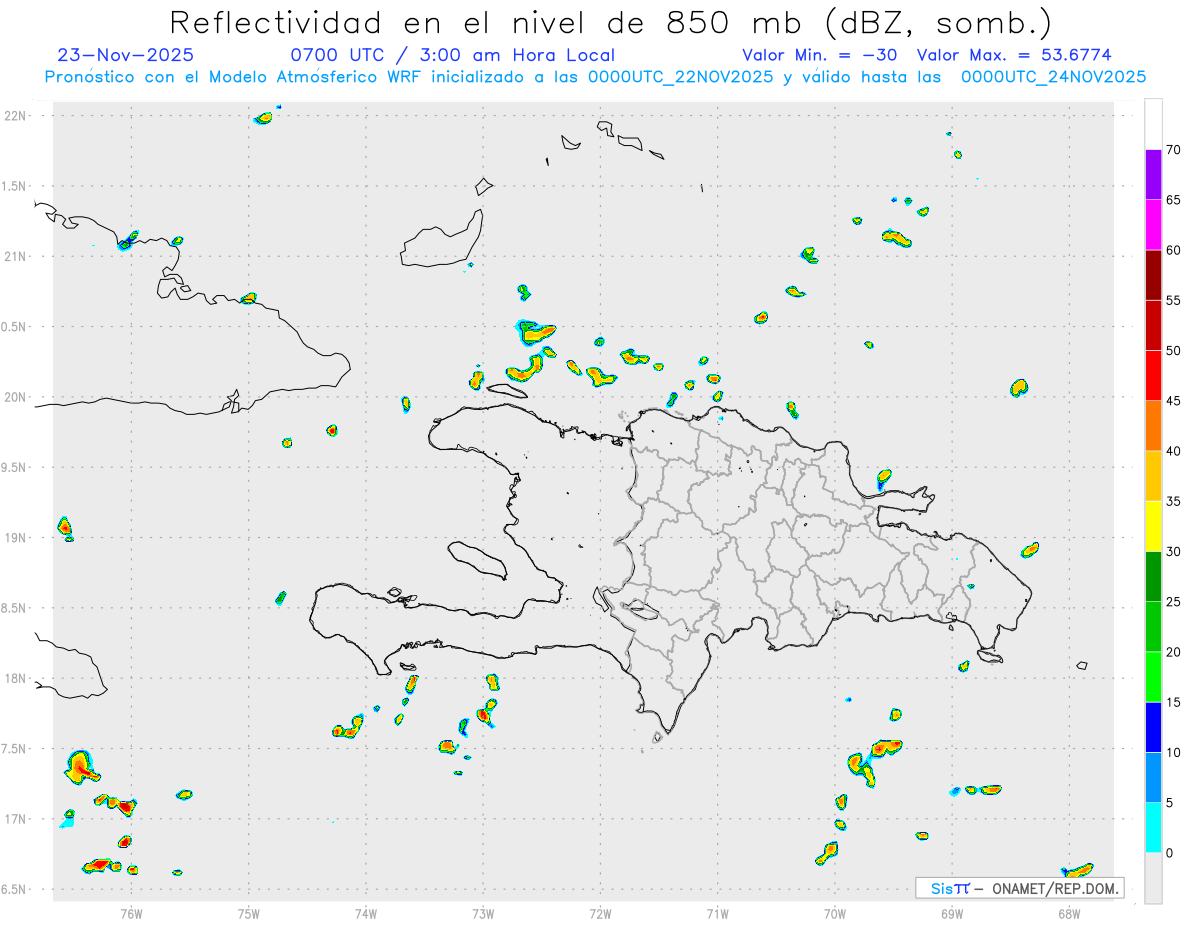The width and height of the screenshot is (1200, 927).
Task: Click the '18N' latitude axis label
Action: coord(17,678)
